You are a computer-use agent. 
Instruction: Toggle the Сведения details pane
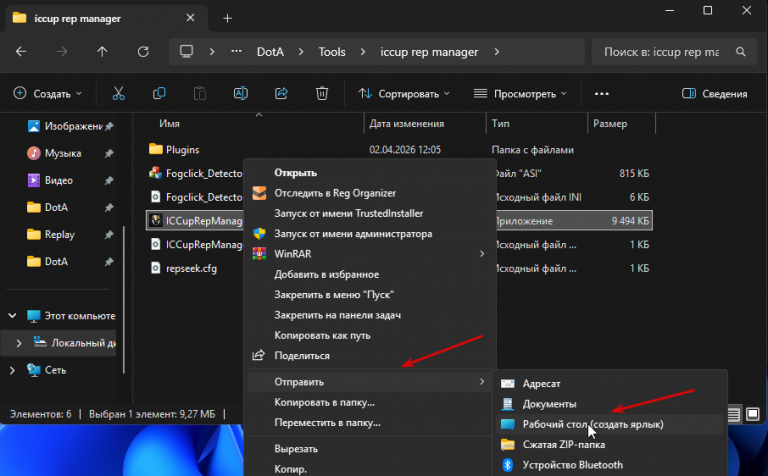pos(715,94)
